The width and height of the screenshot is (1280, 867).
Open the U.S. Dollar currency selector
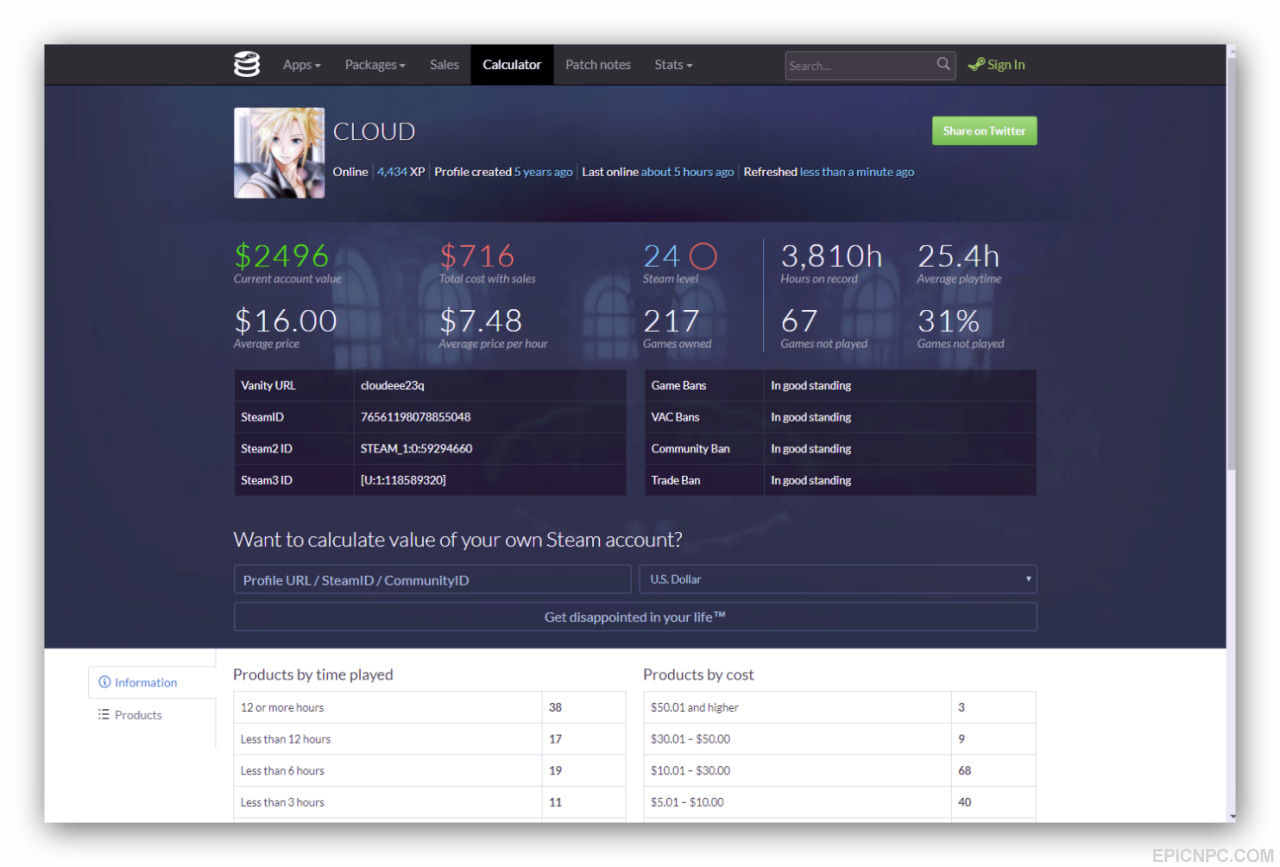tap(838, 579)
